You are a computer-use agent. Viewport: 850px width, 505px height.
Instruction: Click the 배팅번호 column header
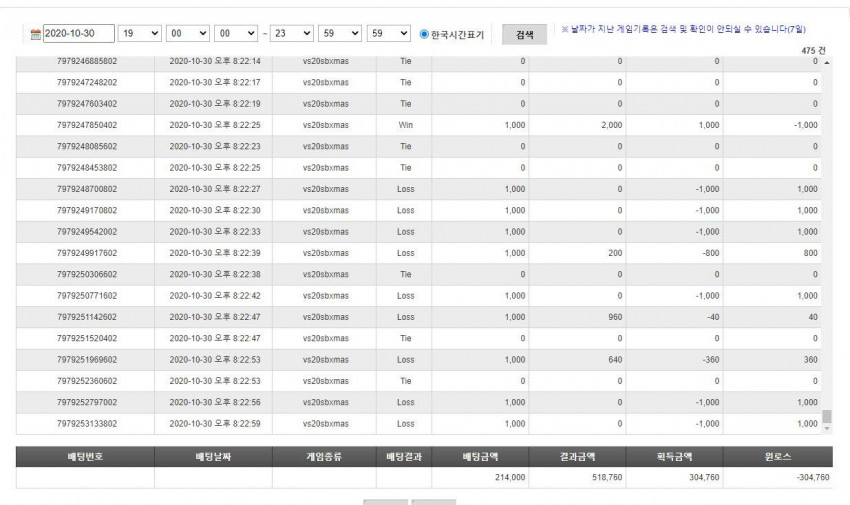coord(85,457)
